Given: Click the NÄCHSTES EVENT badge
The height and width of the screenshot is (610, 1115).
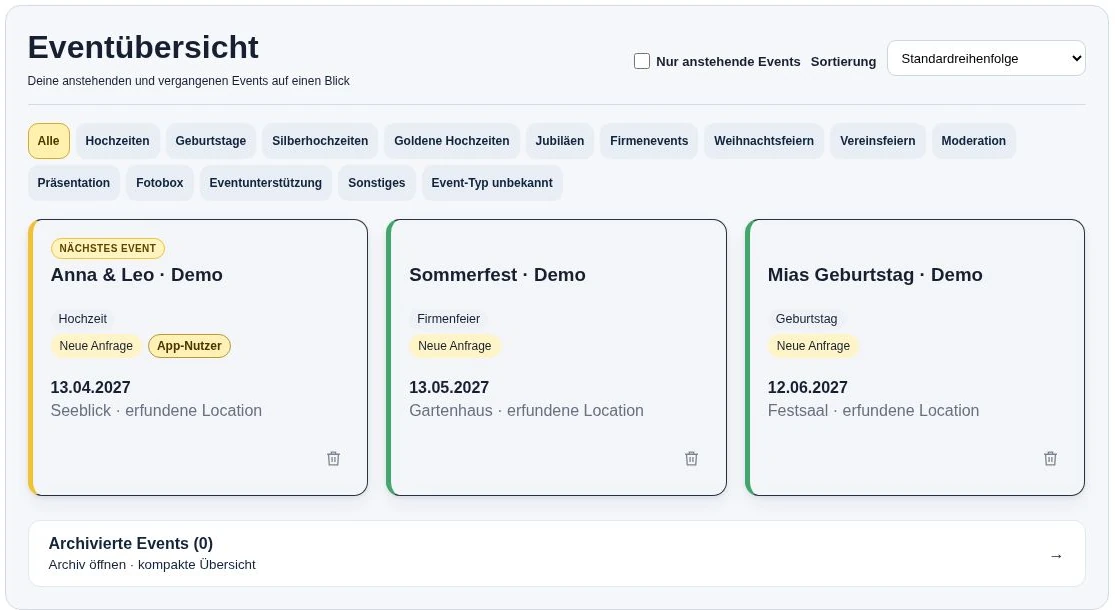Looking at the screenshot, I should 107,248.
